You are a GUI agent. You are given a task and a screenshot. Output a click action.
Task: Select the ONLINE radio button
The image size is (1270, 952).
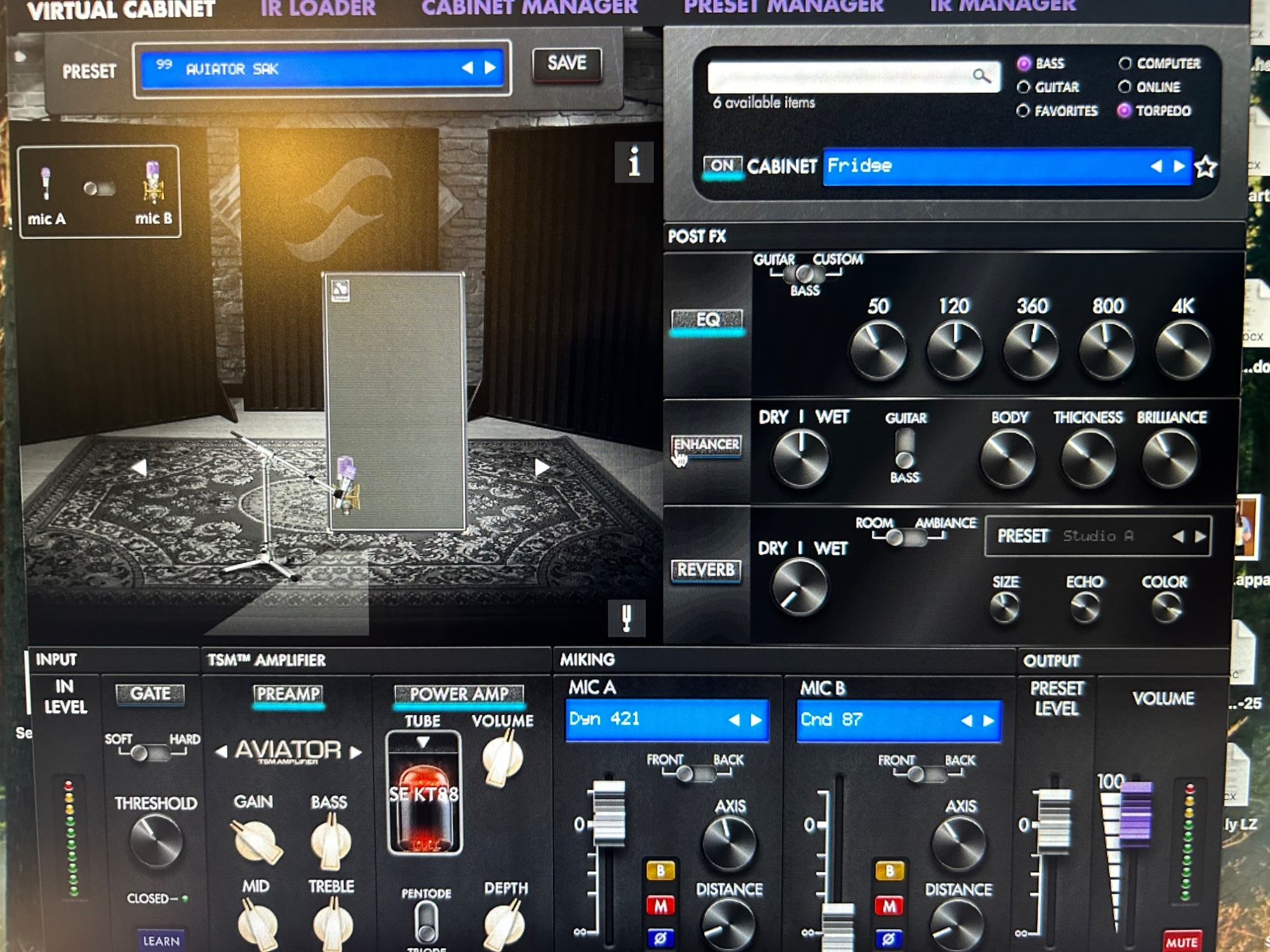[1125, 87]
